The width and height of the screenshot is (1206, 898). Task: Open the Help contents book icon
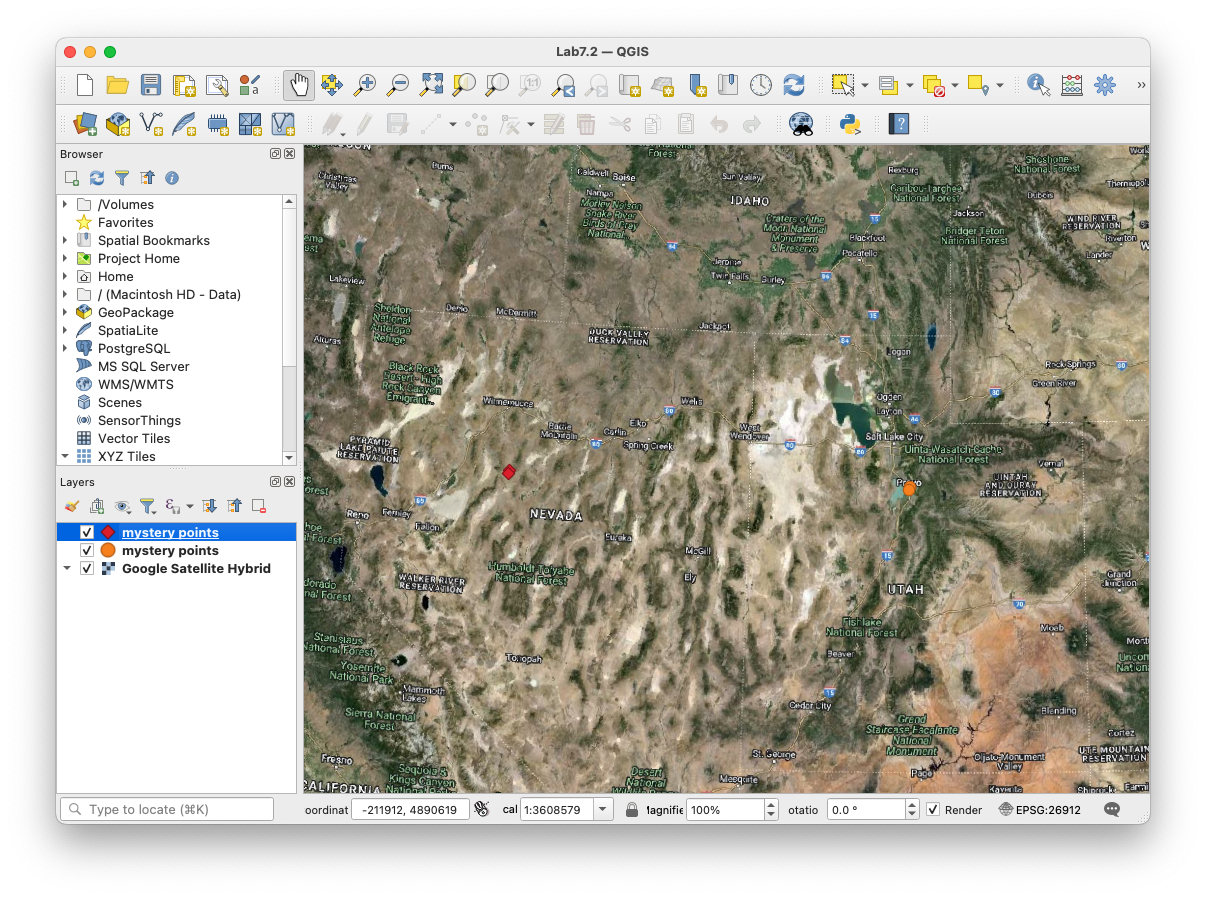(x=900, y=124)
